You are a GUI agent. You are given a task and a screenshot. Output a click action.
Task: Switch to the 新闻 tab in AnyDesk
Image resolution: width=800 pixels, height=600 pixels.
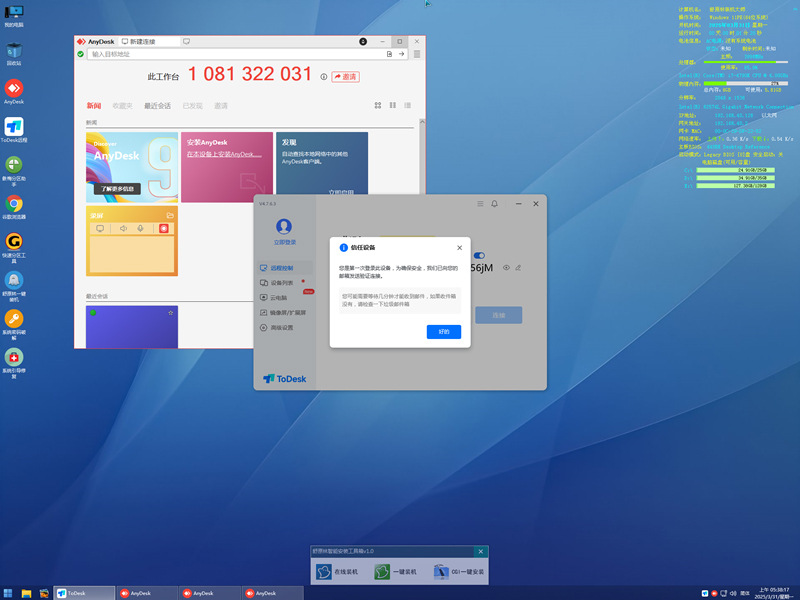tap(94, 106)
